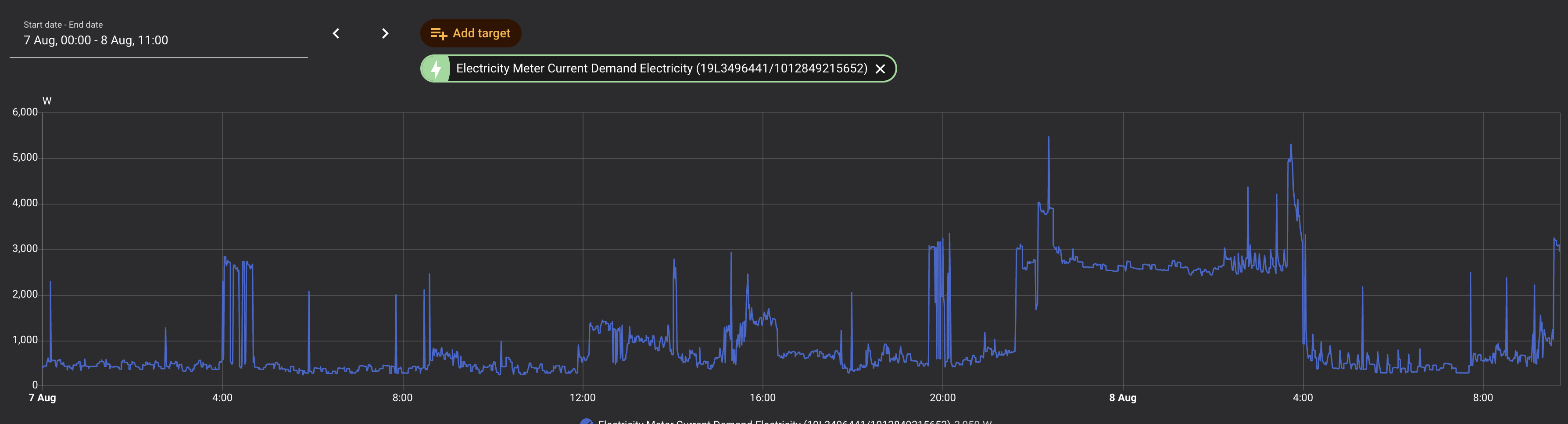Click the final 8:00 time label after 8 Aug
This screenshot has width=1568, height=424.
(x=1483, y=398)
